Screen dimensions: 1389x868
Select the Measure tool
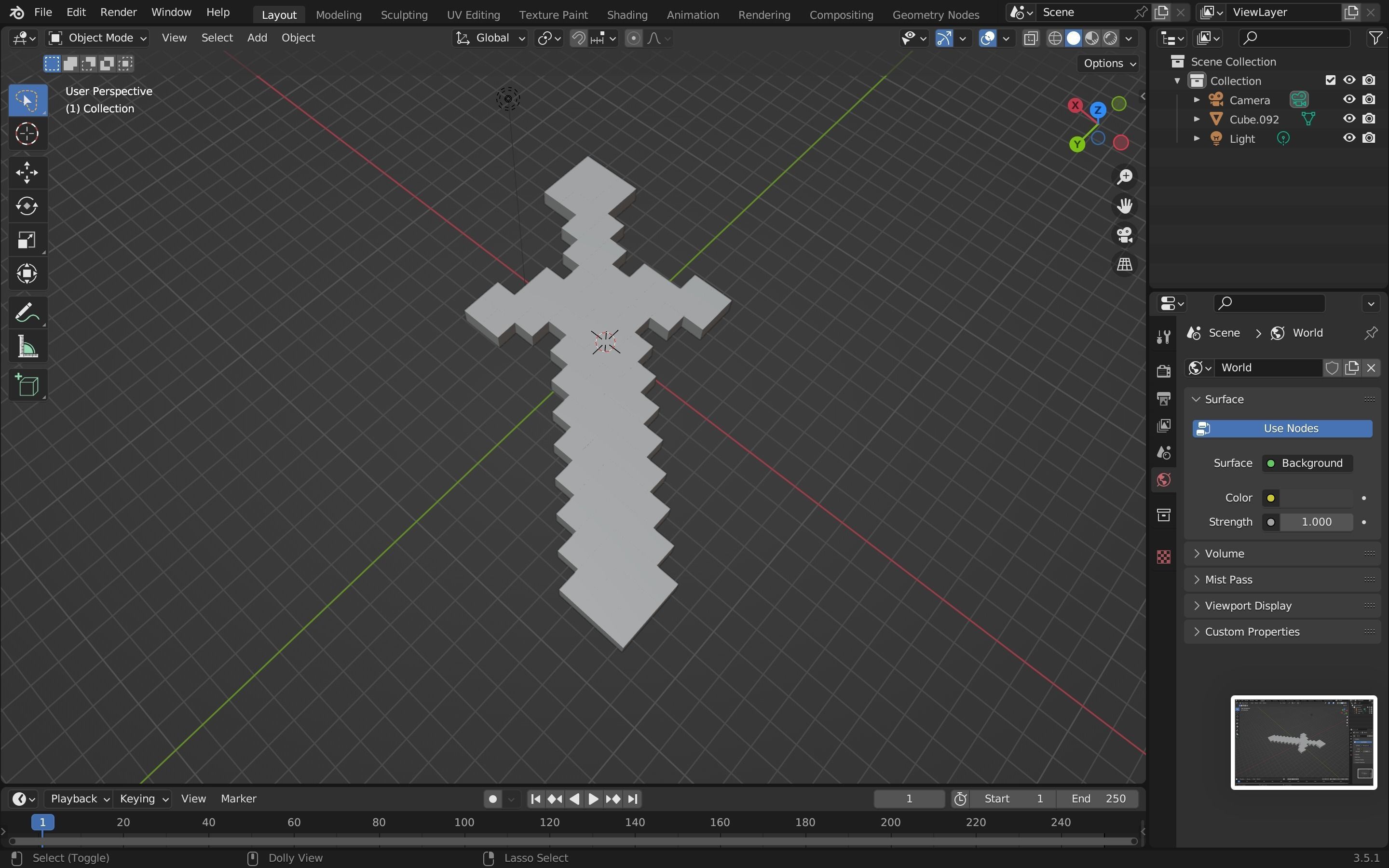(x=27, y=347)
